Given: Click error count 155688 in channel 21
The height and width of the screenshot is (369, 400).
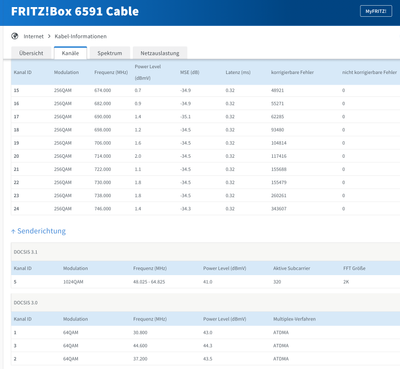Looking at the screenshot, I should (x=279, y=169).
